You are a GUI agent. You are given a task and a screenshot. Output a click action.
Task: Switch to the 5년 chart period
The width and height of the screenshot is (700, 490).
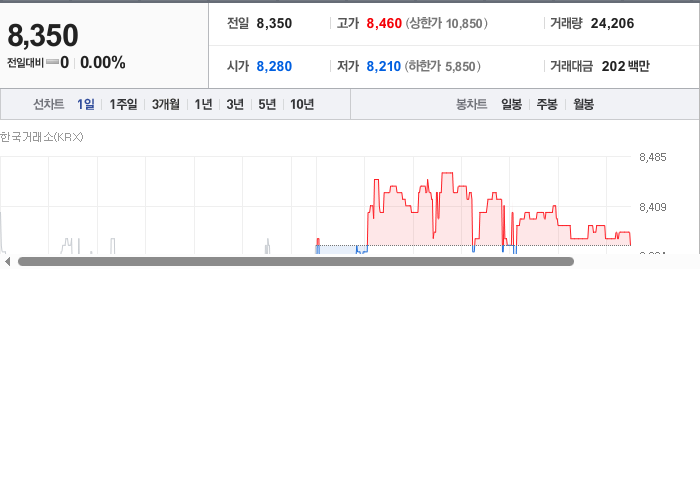(x=267, y=104)
